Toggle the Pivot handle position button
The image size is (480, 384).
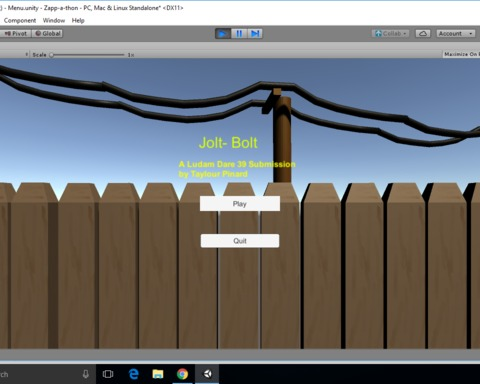pyautogui.click(x=15, y=34)
